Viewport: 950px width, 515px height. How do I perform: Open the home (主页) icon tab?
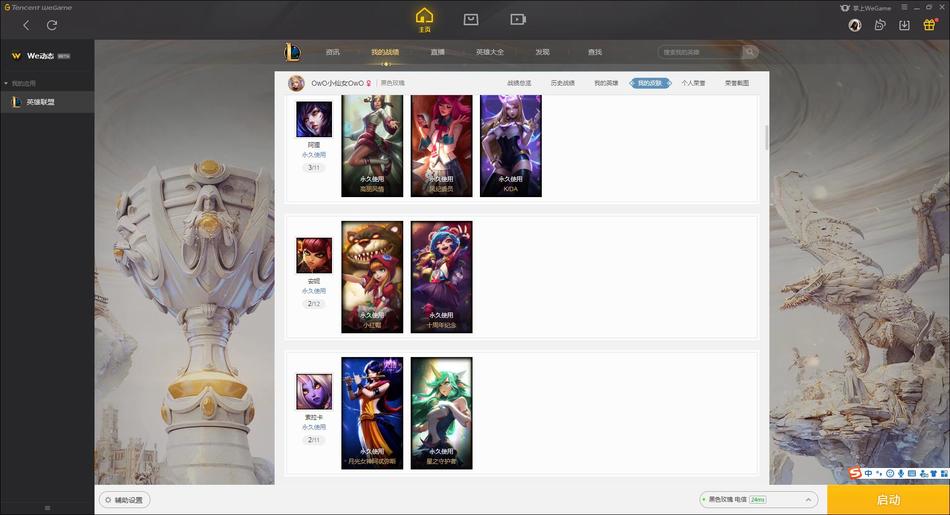[x=424, y=19]
